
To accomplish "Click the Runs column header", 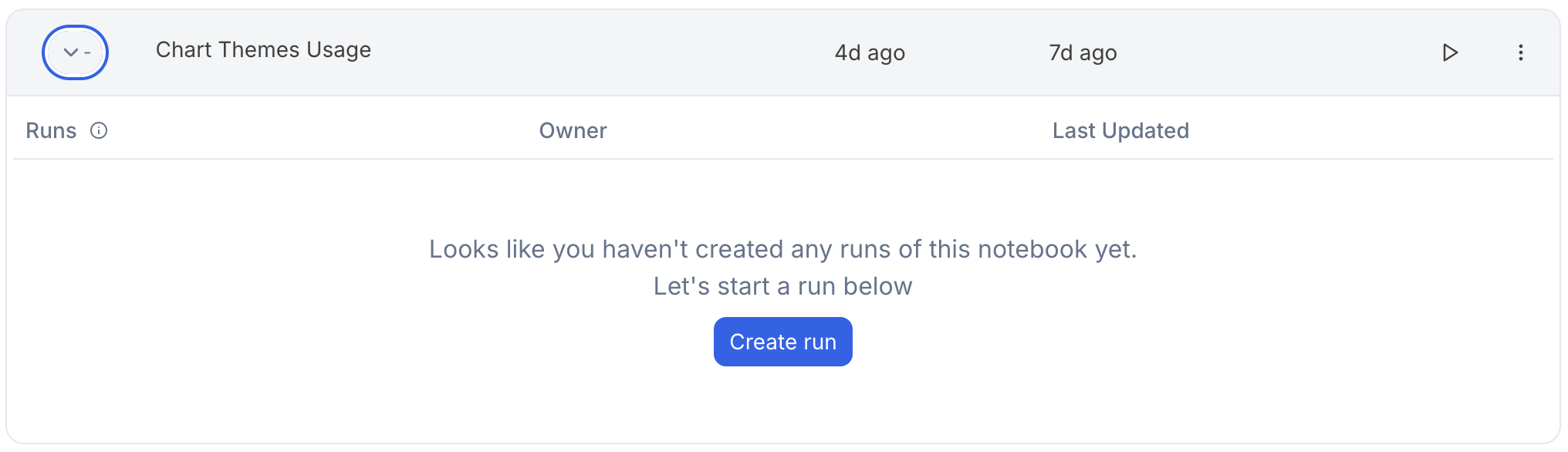I will tap(51, 131).
